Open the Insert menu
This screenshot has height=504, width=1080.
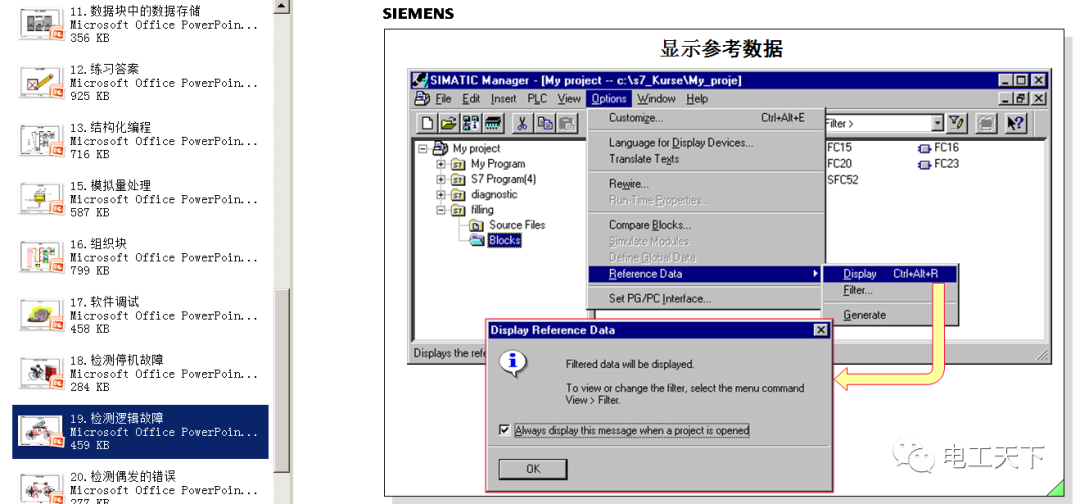tap(503, 99)
